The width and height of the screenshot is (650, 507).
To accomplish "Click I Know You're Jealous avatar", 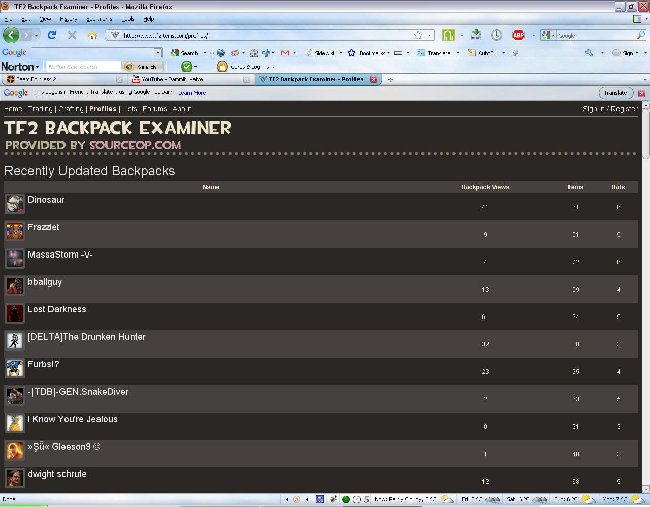I will click(15, 423).
